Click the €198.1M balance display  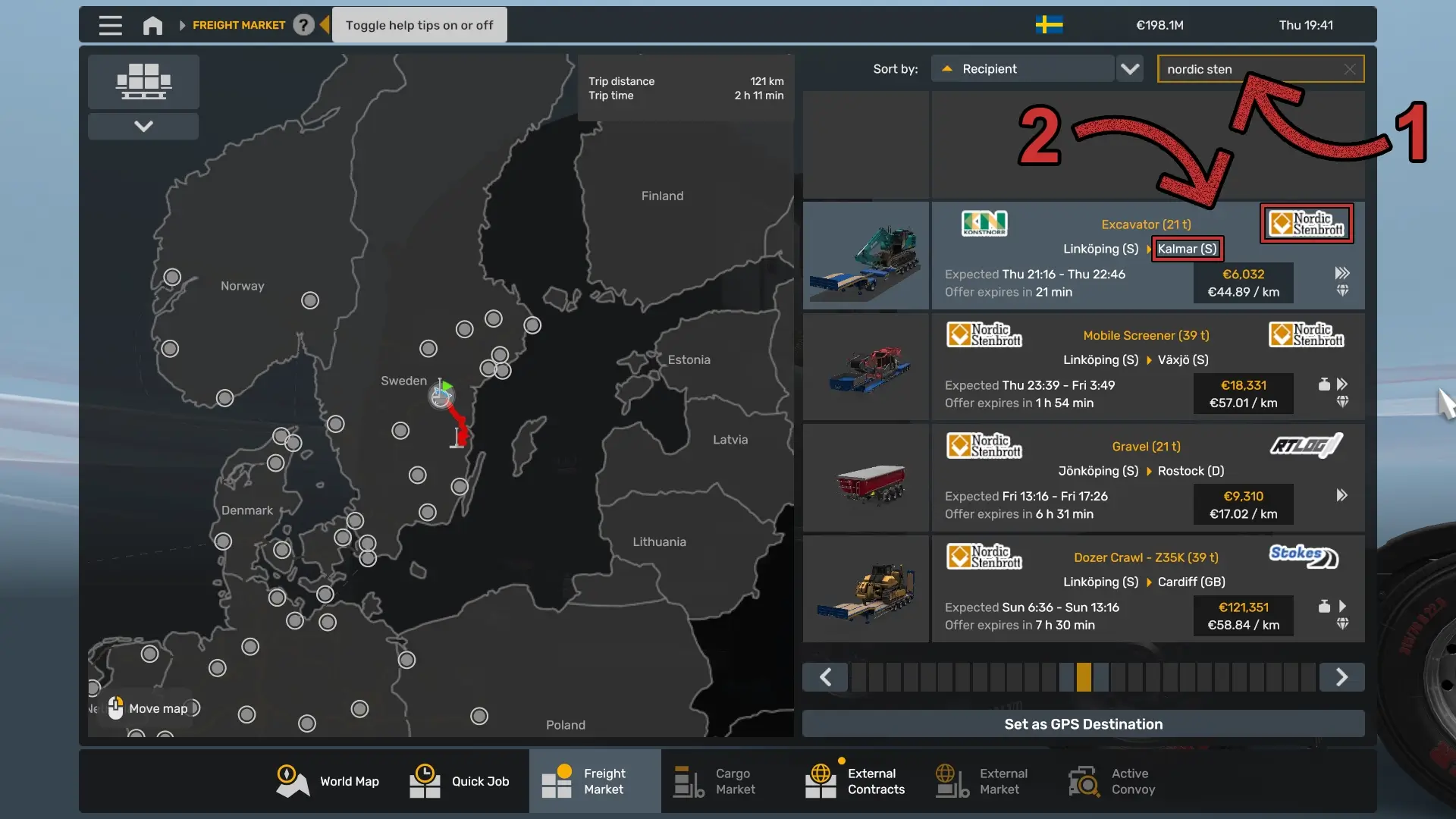pyautogui.click(x=1159, y=25)
